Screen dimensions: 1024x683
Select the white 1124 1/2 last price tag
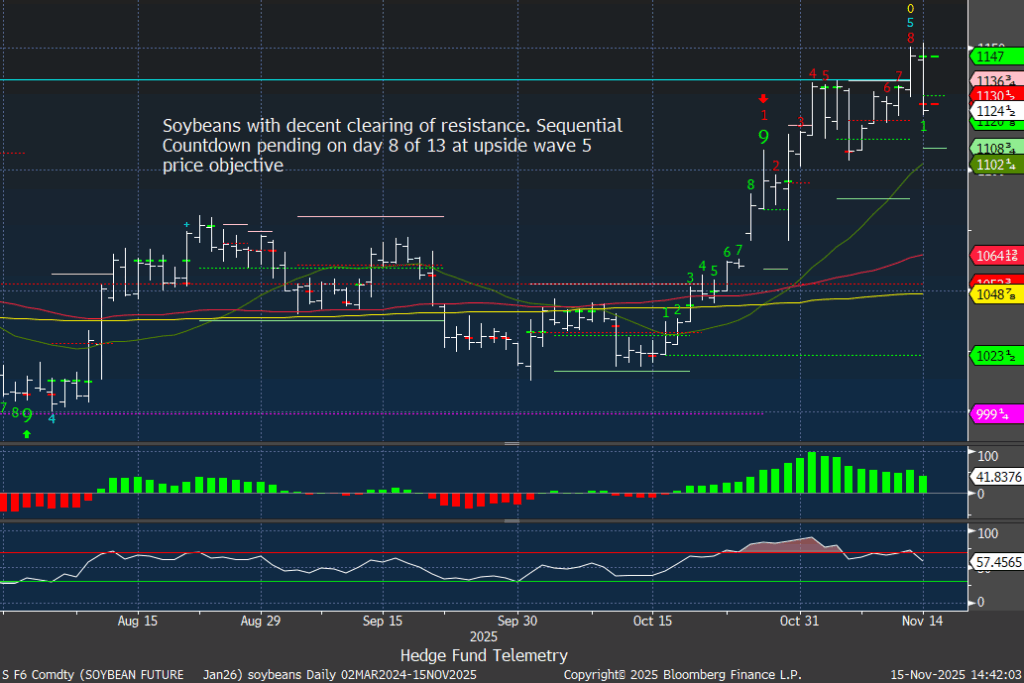(x=995, y=110)
